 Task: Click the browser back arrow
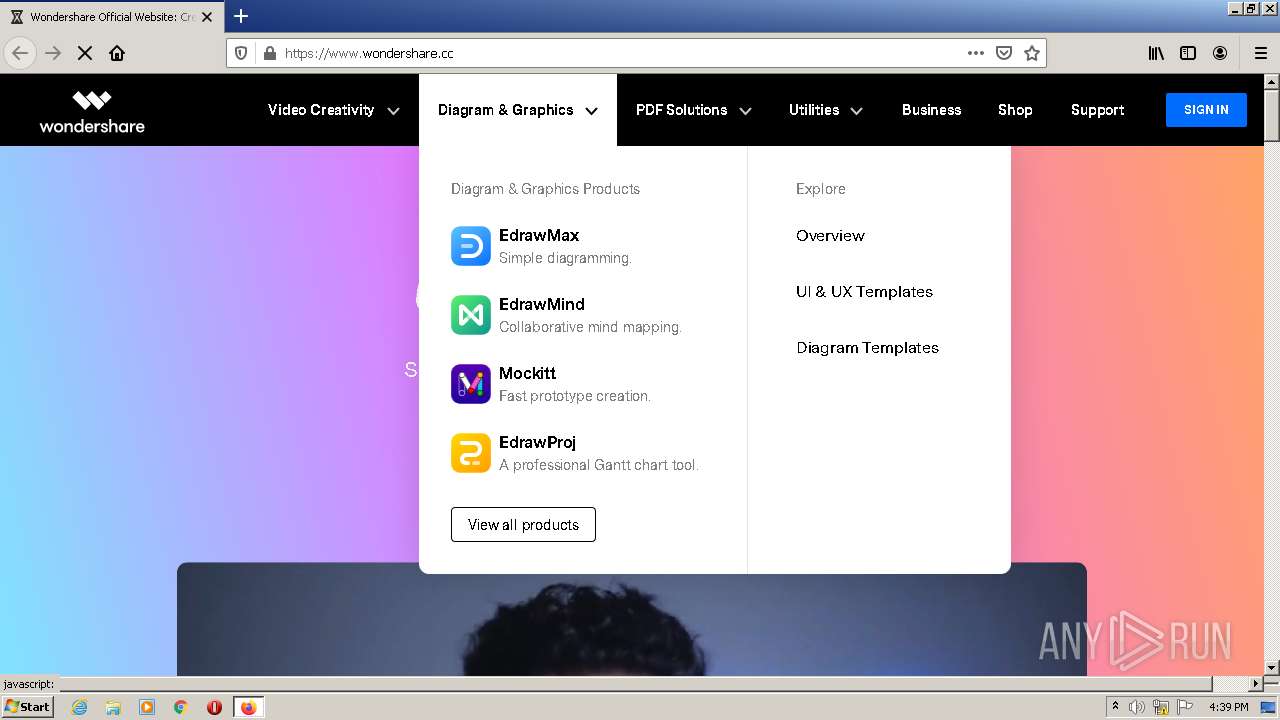[20, 53]
